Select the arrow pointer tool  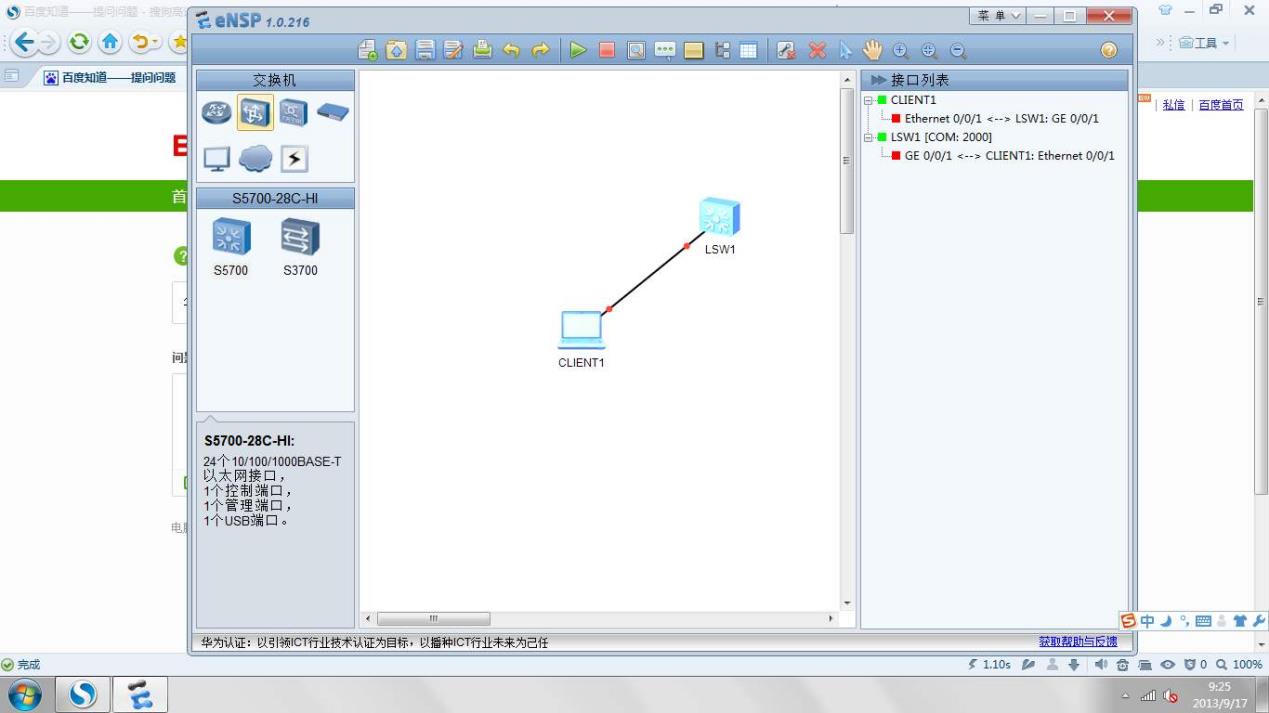point(844,50)
